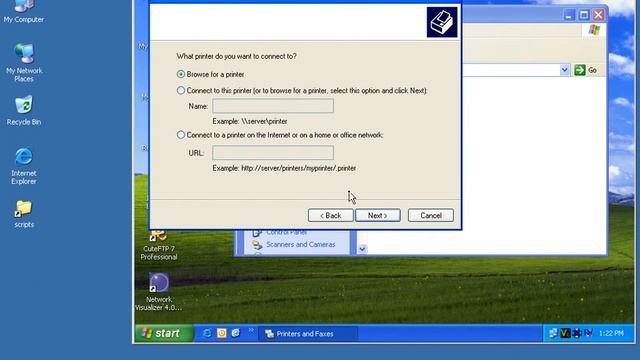Click the printer wizard header icon
The image size is (640, 360).
click(x=442, y=22)
